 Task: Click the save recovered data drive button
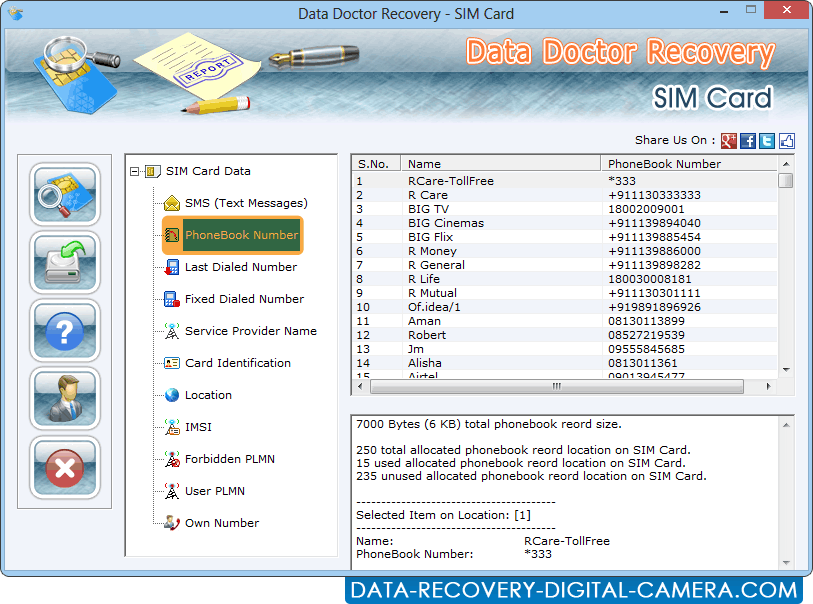65,263
